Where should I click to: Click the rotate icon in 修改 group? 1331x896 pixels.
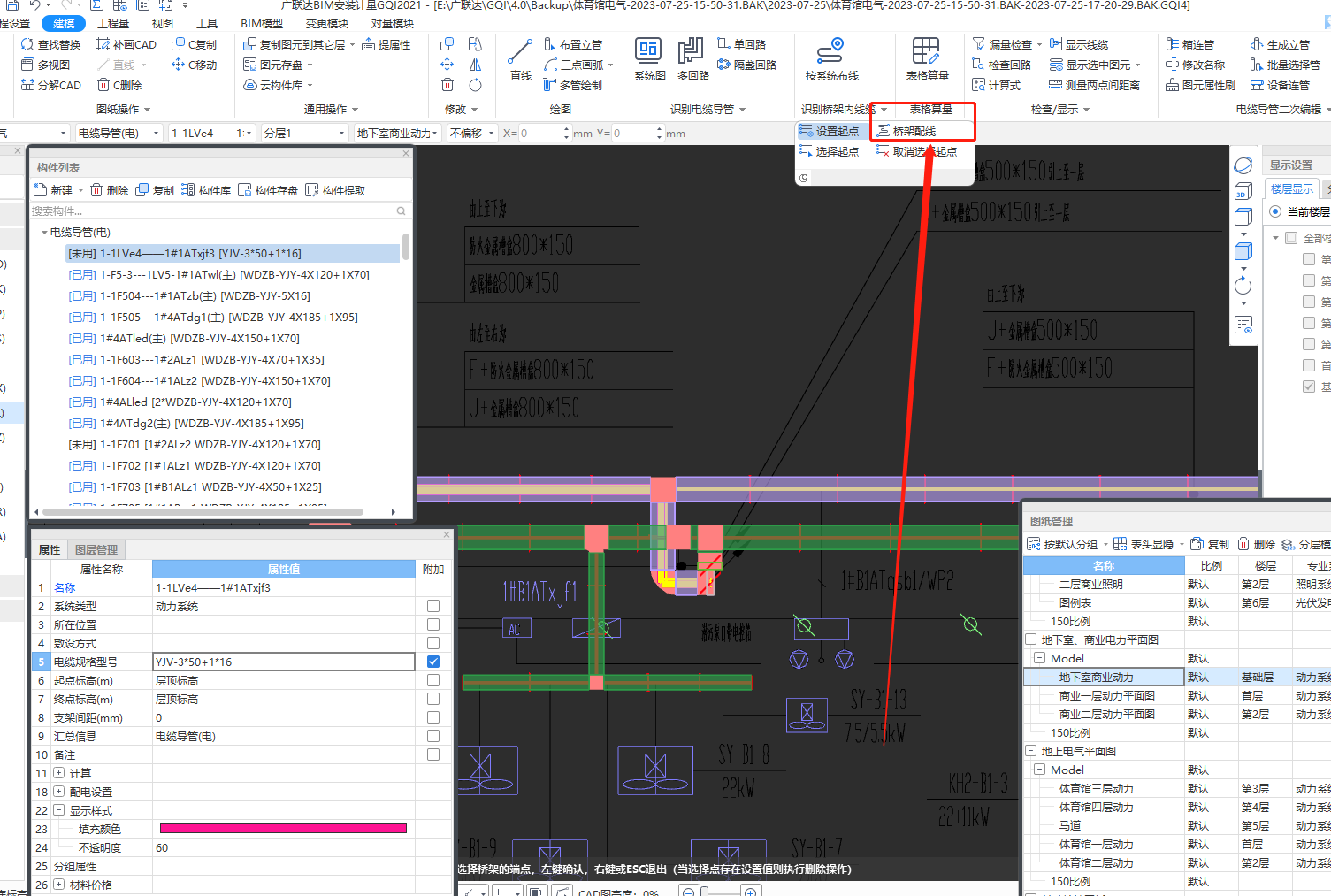475,85
